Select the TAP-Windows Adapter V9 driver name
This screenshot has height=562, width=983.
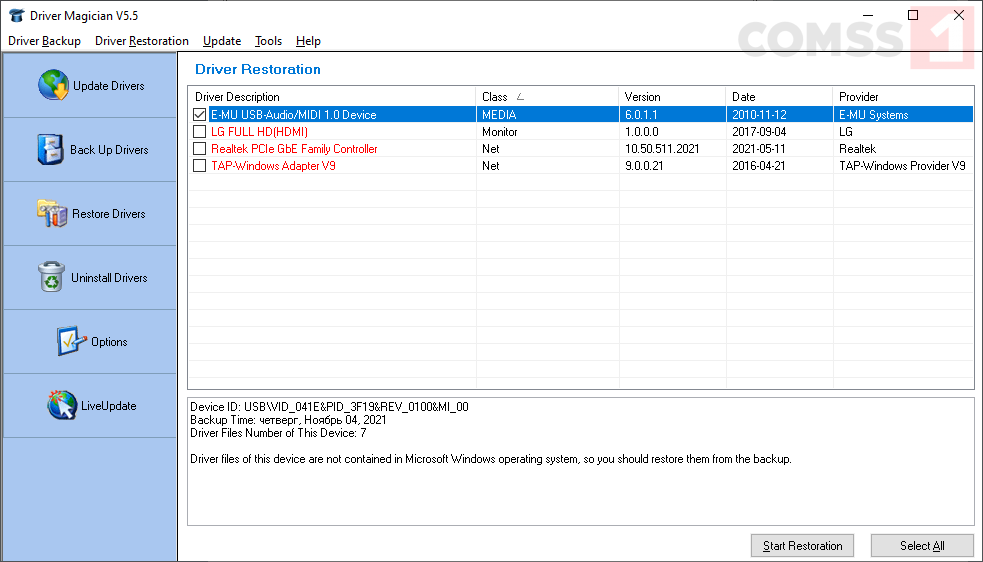[x=273, y=166]
